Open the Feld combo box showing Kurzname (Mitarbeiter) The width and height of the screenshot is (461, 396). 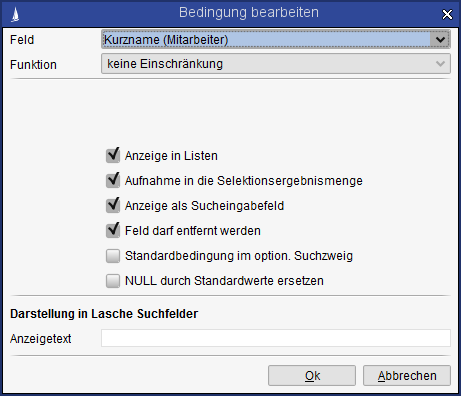(276, 40)
